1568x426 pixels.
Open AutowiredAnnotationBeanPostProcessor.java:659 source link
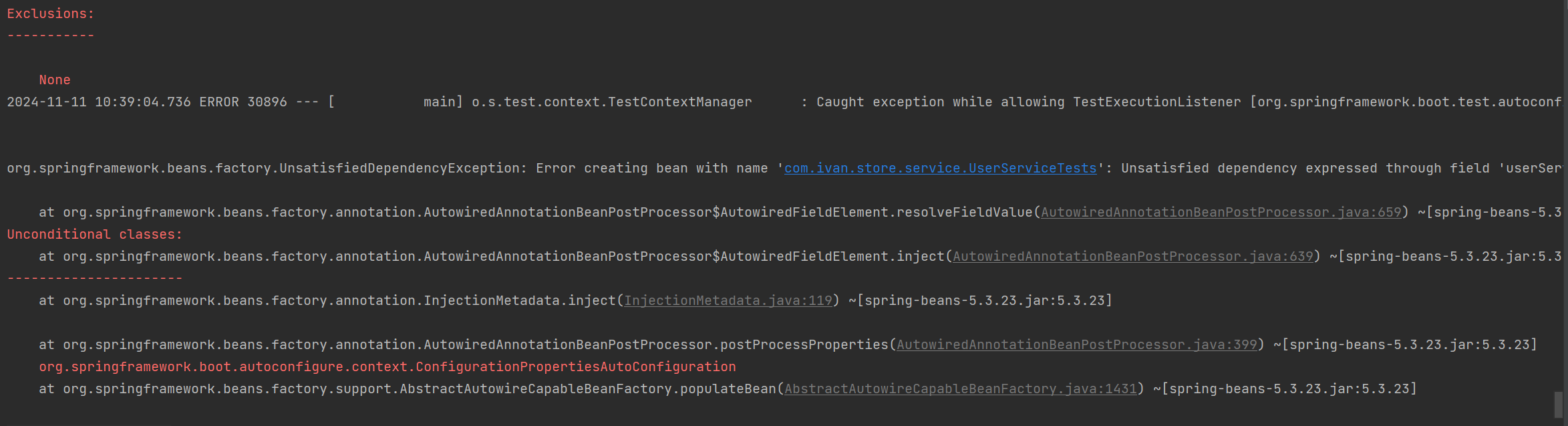pyautogui.click(x=1221, y=213)
